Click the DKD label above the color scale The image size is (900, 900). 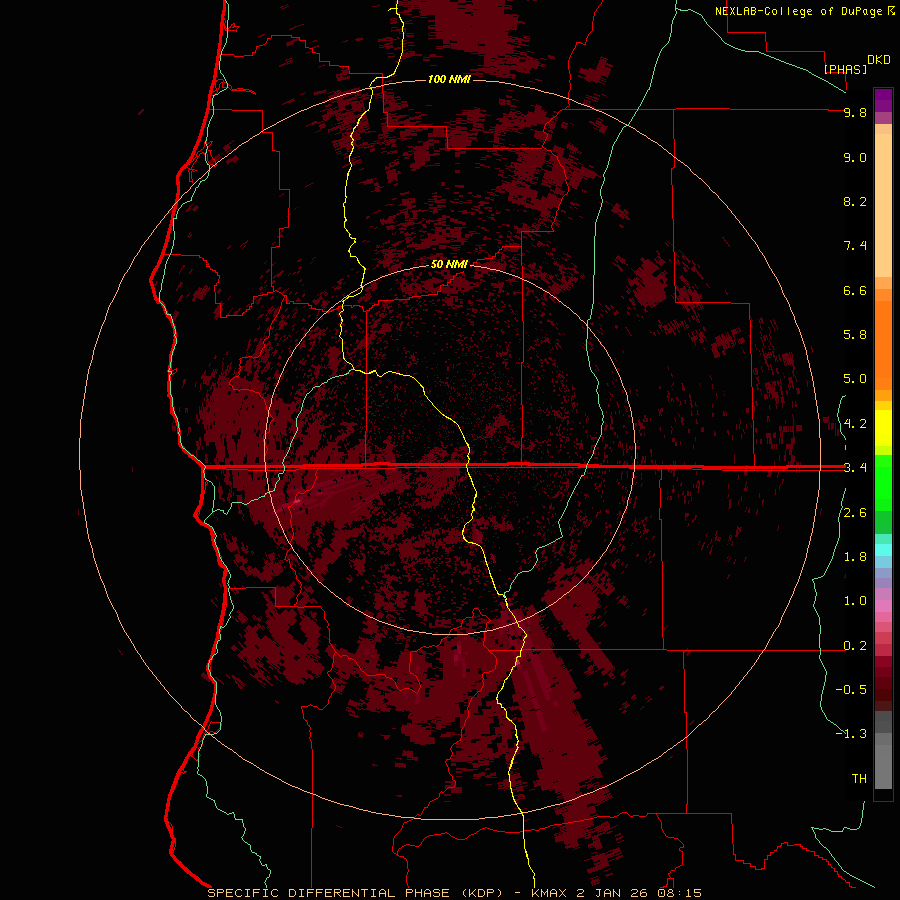[x=879, y=60]
